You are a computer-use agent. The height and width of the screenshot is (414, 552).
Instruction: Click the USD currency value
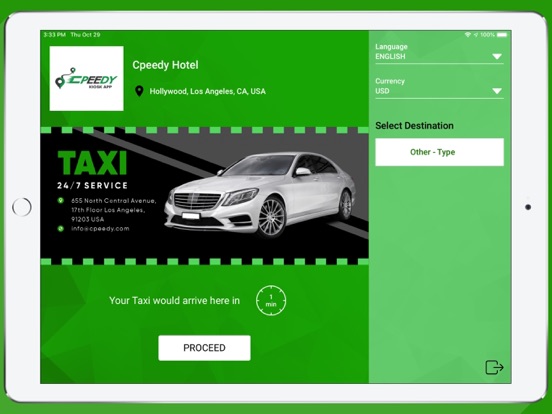(382, 91)
